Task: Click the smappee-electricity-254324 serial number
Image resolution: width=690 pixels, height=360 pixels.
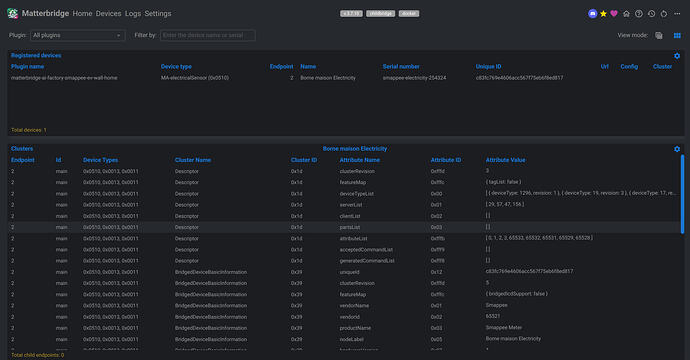Action: coord(414,78)
